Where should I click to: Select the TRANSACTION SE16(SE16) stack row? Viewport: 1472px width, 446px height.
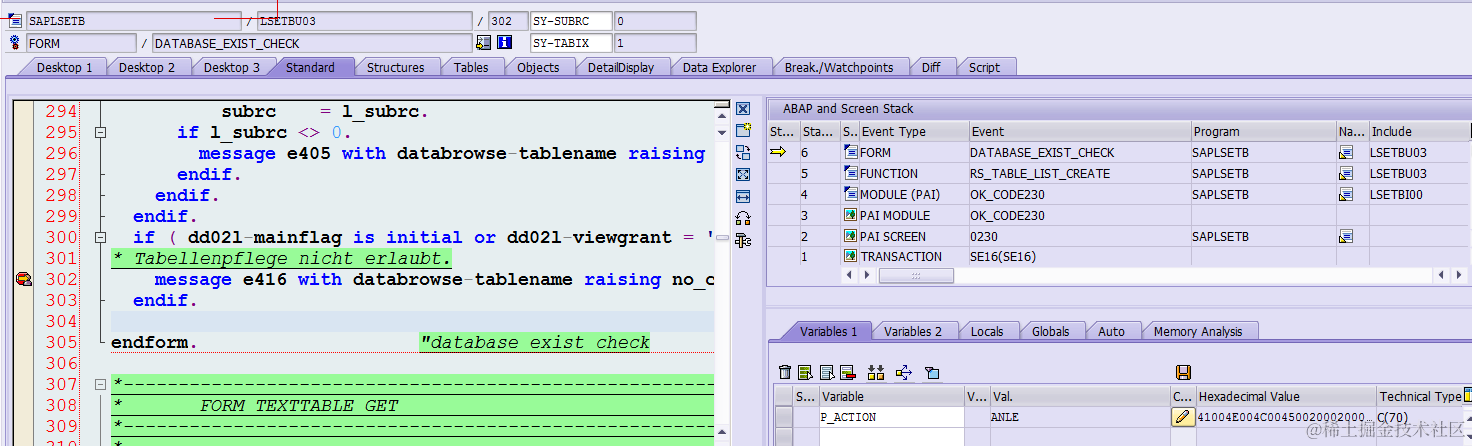tap(1118, 257)
